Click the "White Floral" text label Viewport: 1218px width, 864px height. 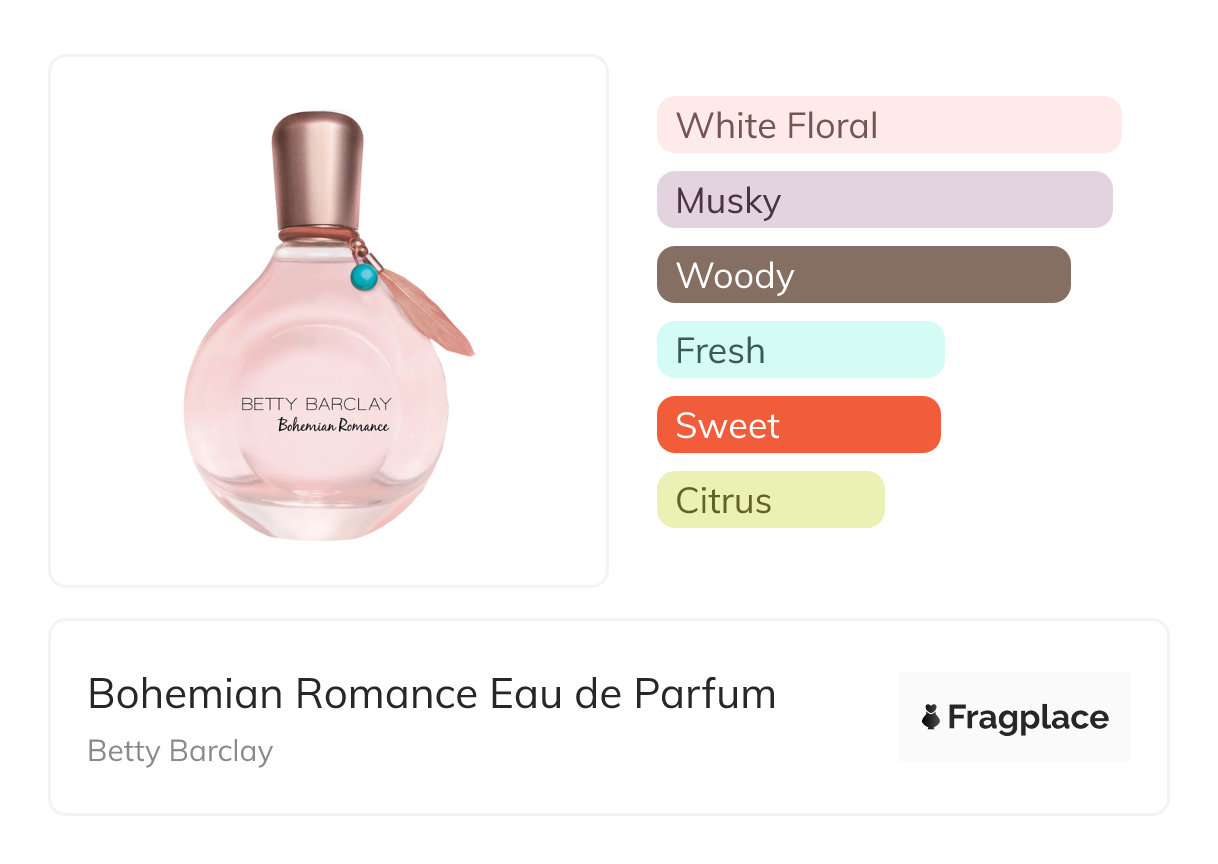point(777,126)
